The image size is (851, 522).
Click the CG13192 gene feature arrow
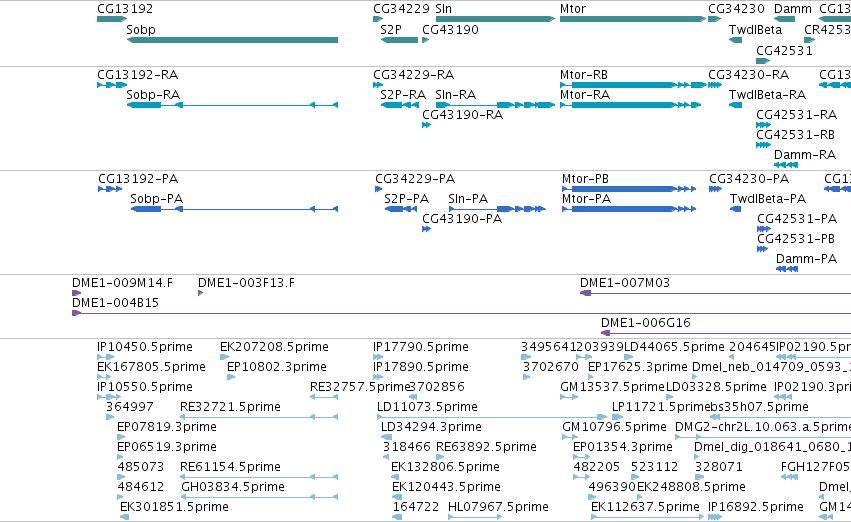click(112, 19)
